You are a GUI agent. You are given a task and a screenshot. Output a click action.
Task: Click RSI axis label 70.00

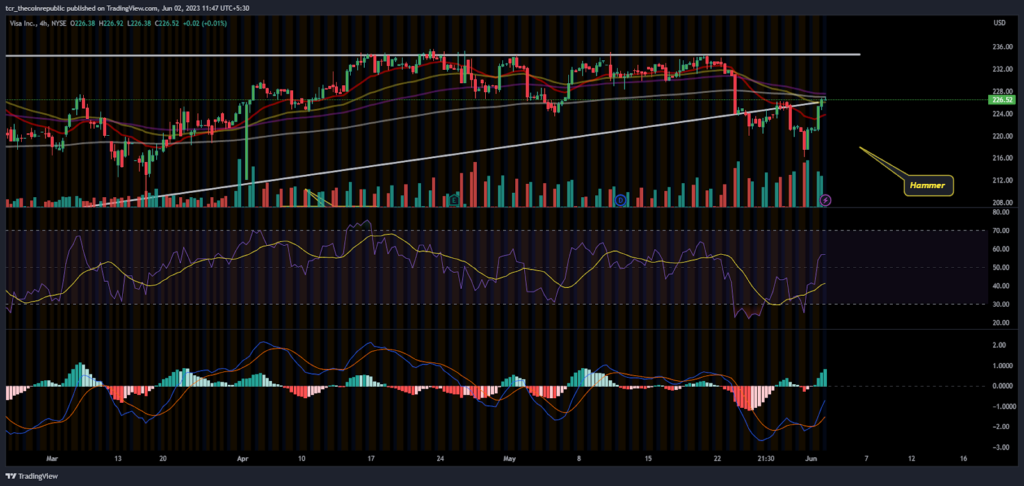pyautogui.click(x=1000, y=231)
